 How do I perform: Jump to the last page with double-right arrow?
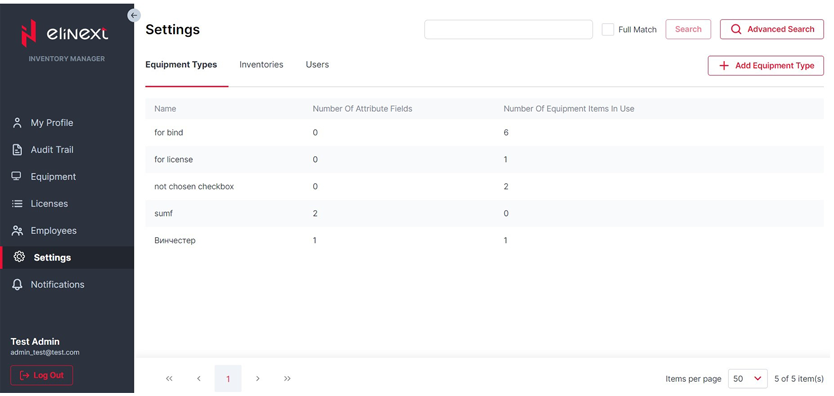[287, 378]
